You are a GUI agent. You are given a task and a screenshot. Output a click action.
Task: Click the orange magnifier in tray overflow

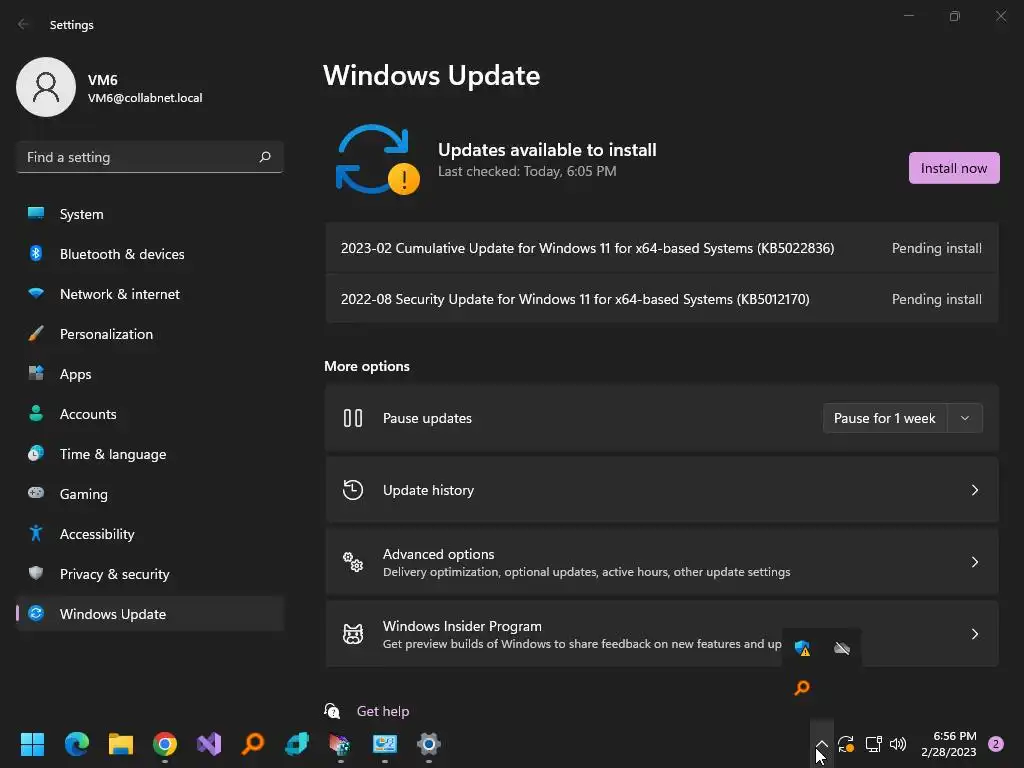(802, 687)
